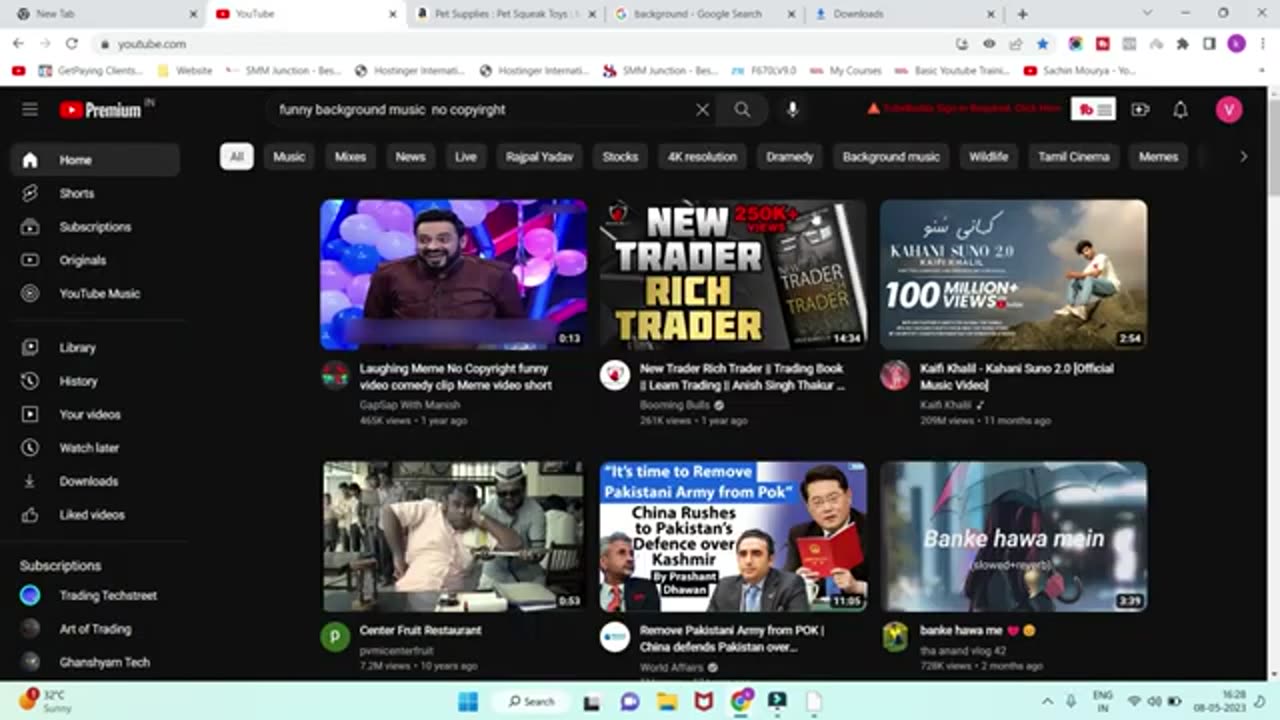Click the Your videos sidebar icon
1280x720 pixels.
pyautogui.click(x=30, y=414)
